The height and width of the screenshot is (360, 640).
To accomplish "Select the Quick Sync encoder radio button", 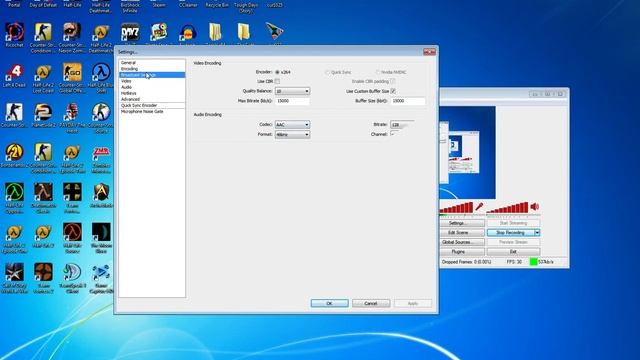I will coord(327,72).
